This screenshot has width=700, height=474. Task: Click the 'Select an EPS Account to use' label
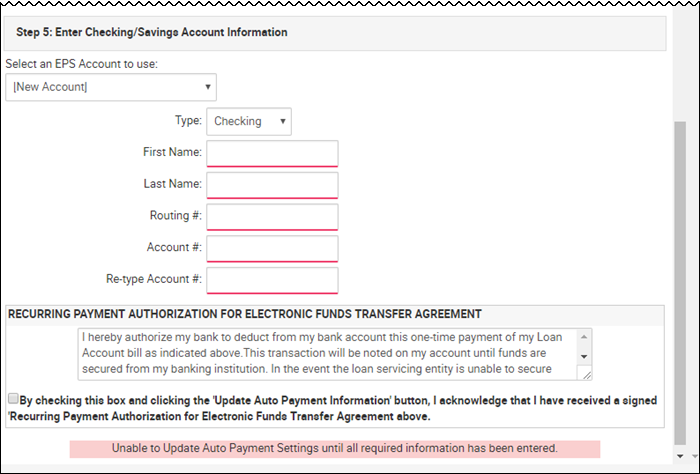(82, 64)
